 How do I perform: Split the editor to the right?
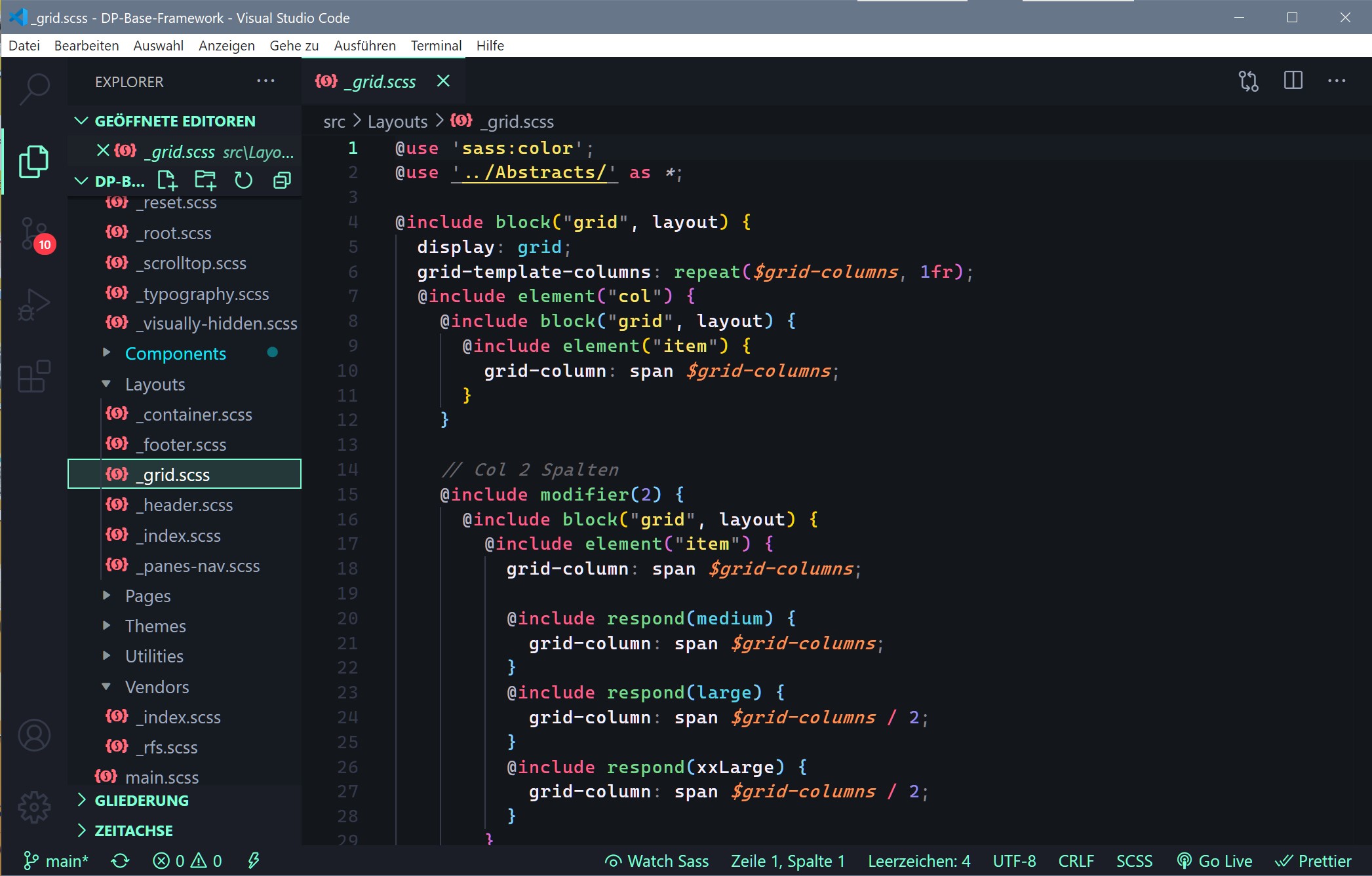(x=1293, y=81)
